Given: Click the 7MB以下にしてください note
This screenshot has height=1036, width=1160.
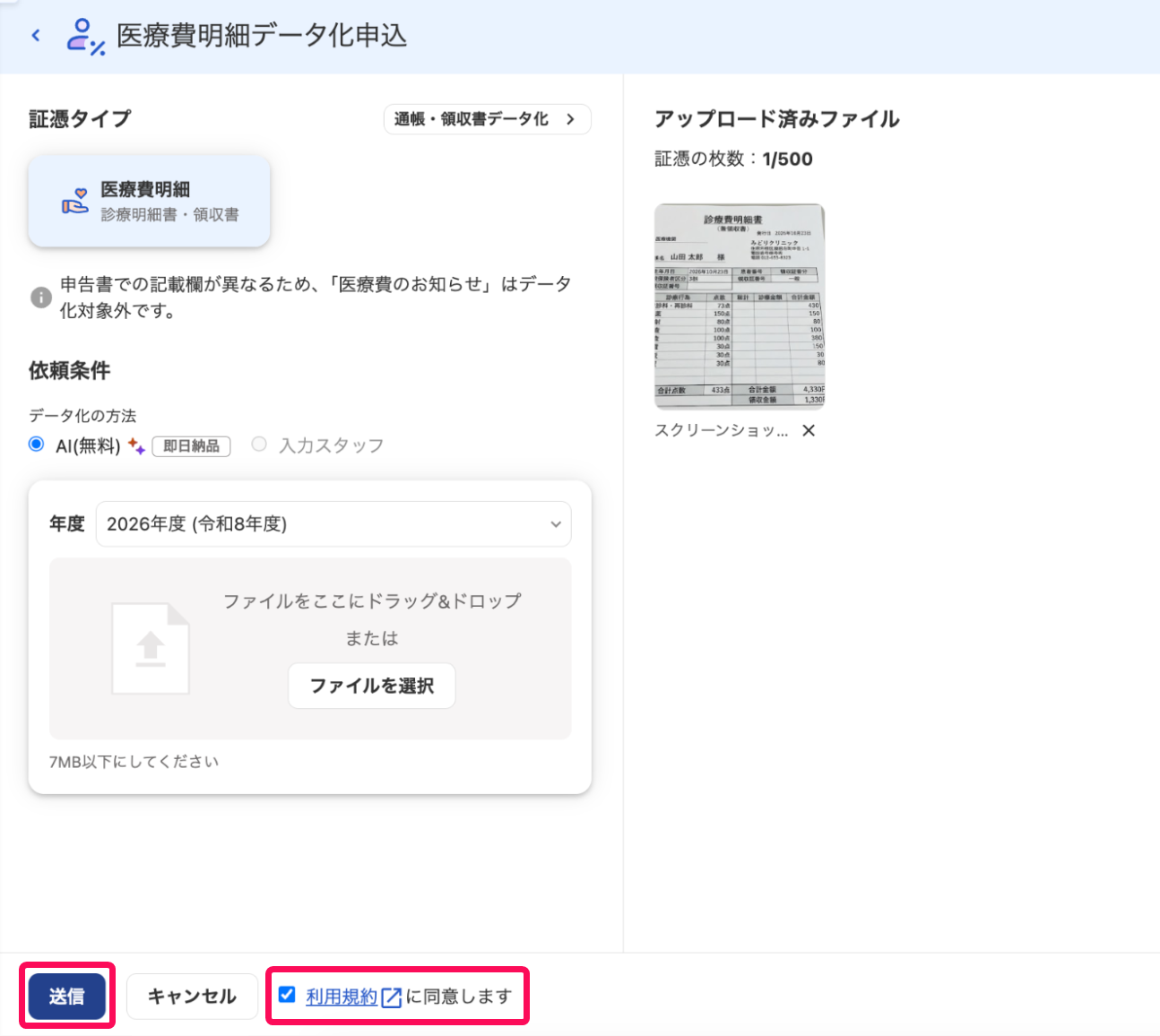Looking at the screenshot, I should point(134,762).
